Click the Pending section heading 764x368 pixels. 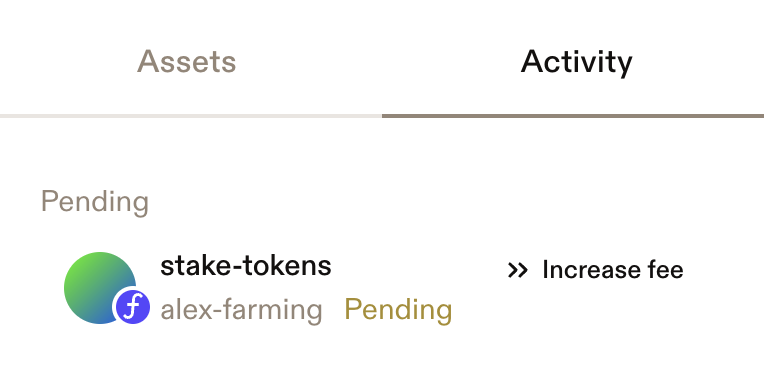coord(95,202)
